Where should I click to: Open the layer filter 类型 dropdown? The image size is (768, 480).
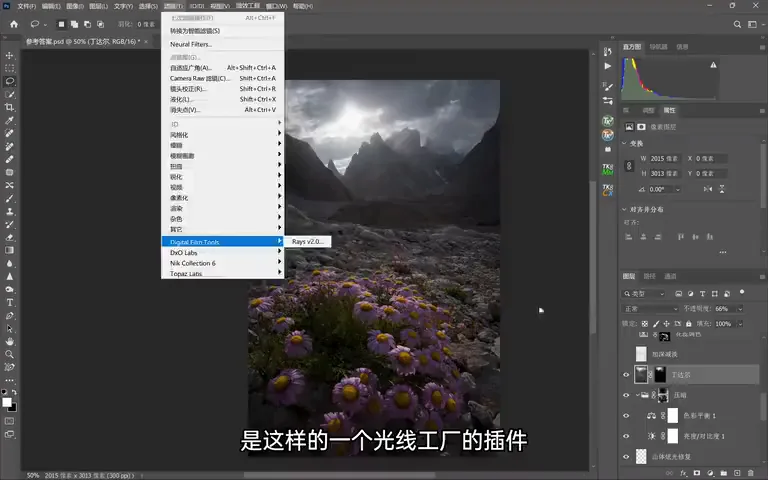[644, 294]
